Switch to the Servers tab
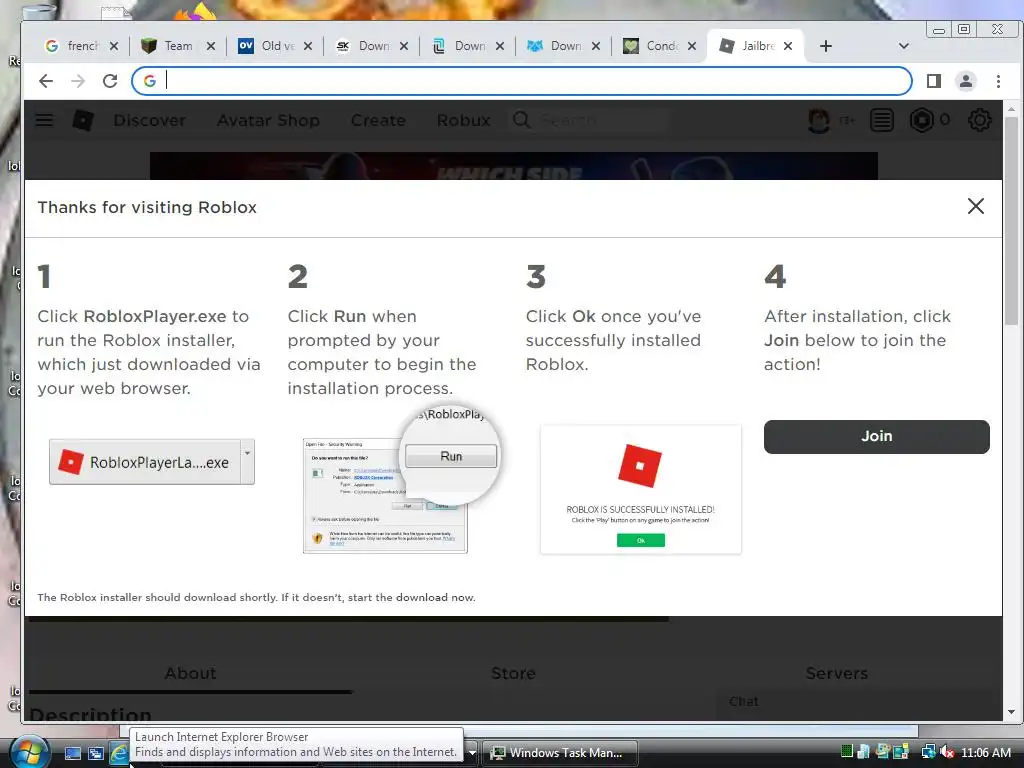The height and width of the screenshot is (768, 1024). point(837,673)
